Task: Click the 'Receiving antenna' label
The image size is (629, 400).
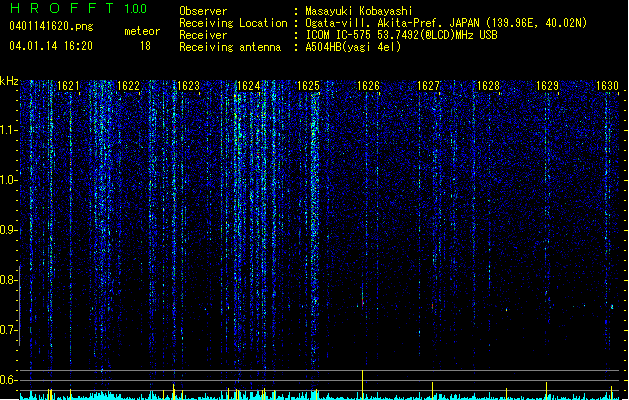Action: click(x=230, y=47)
